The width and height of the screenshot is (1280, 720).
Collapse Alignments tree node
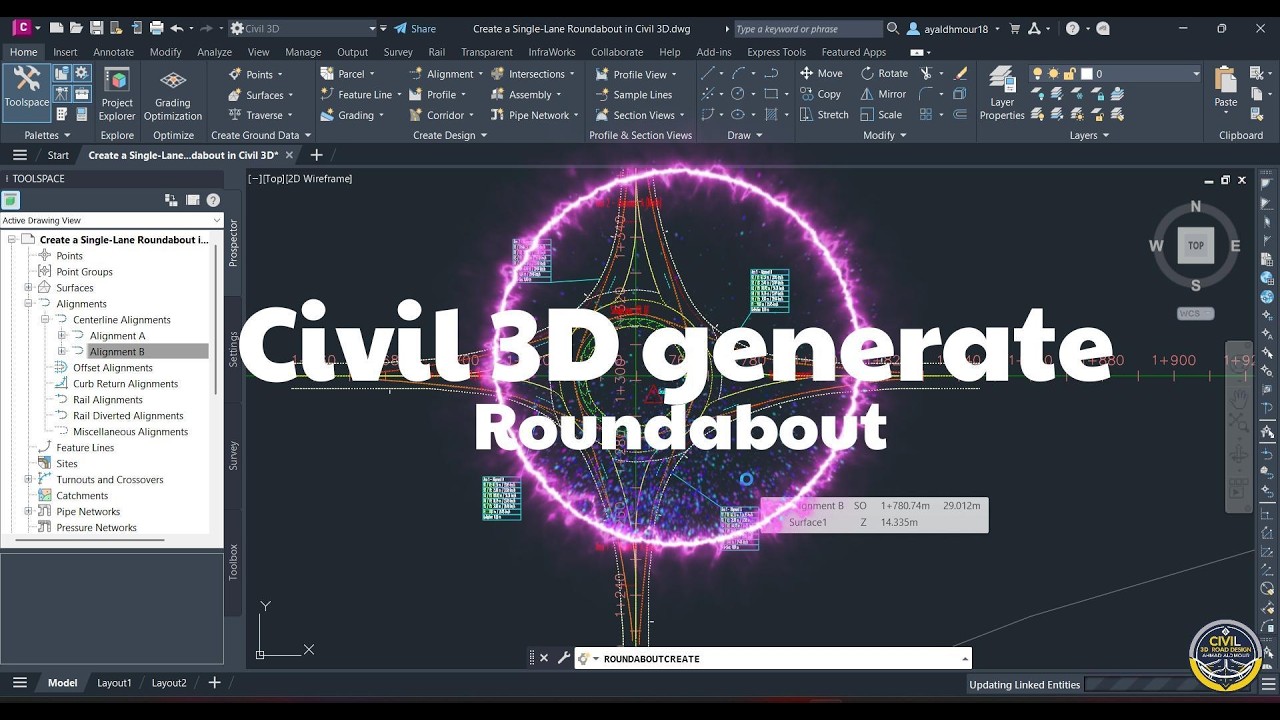(x=29, y=304)
